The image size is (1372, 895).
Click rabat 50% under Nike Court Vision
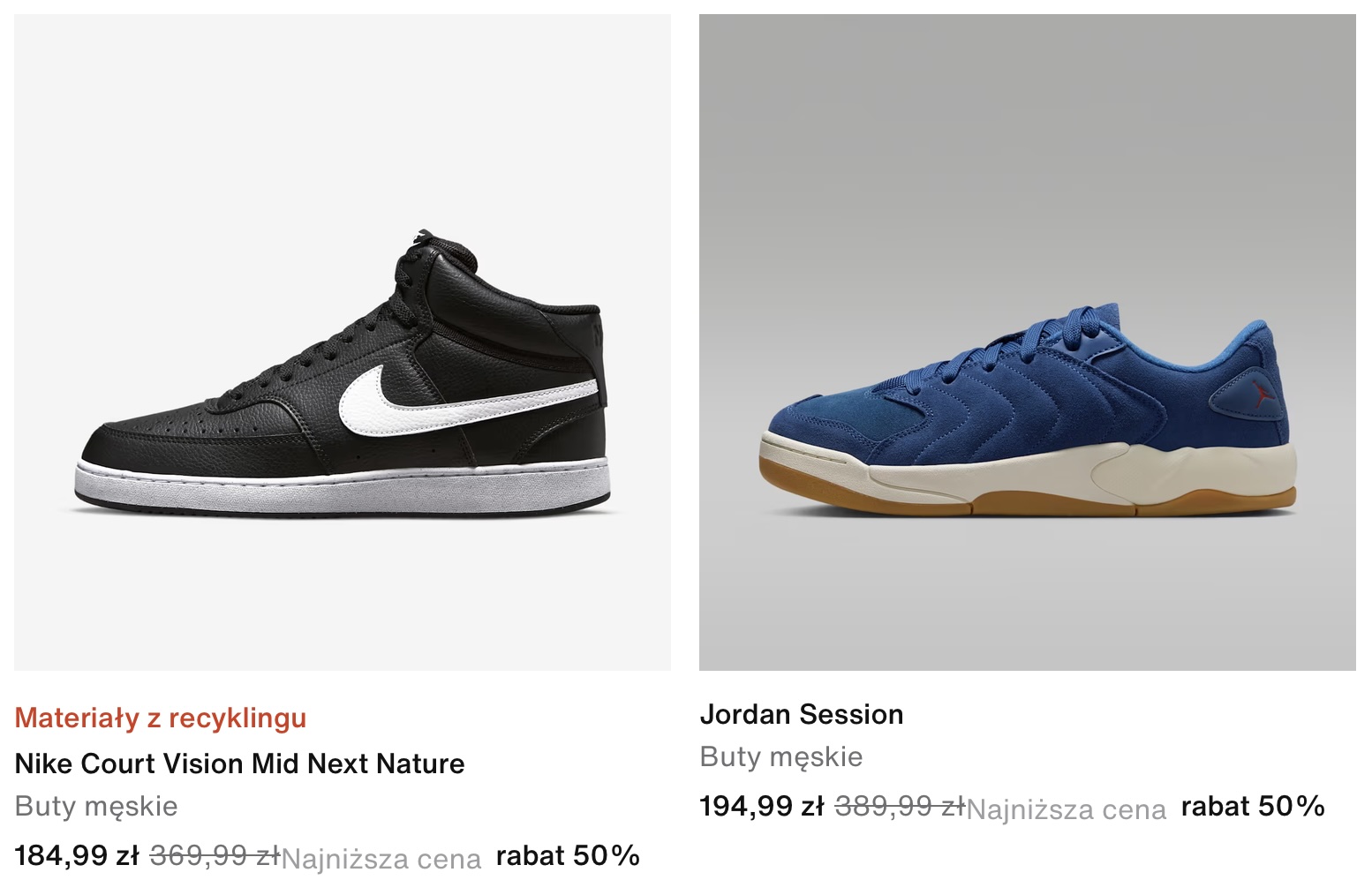tap(568, 855)
